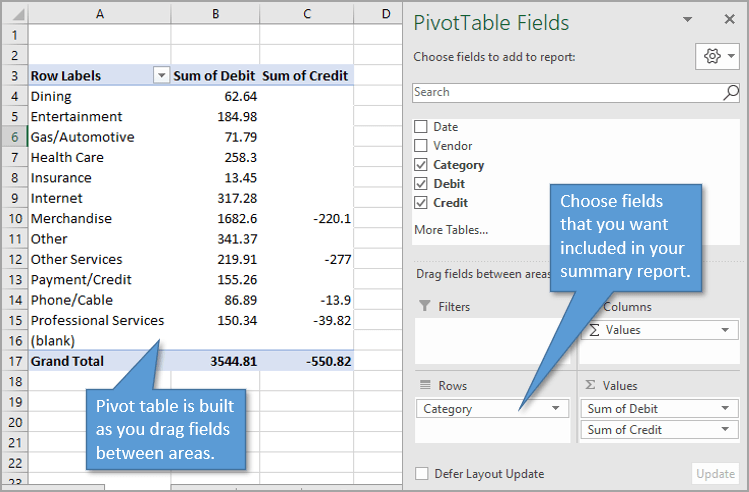Image resolution: width=749 pixels, height=492 pixels.
Task: Check the Date field checkbox
Action: (421, 127)
